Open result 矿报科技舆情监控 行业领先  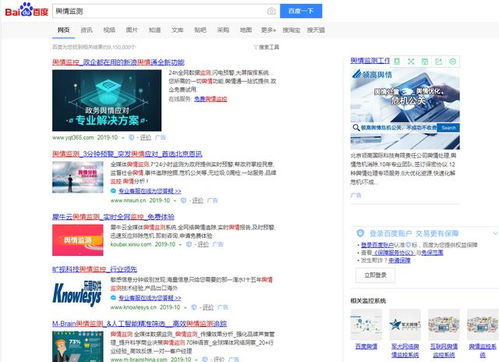(x=95, y=269)
